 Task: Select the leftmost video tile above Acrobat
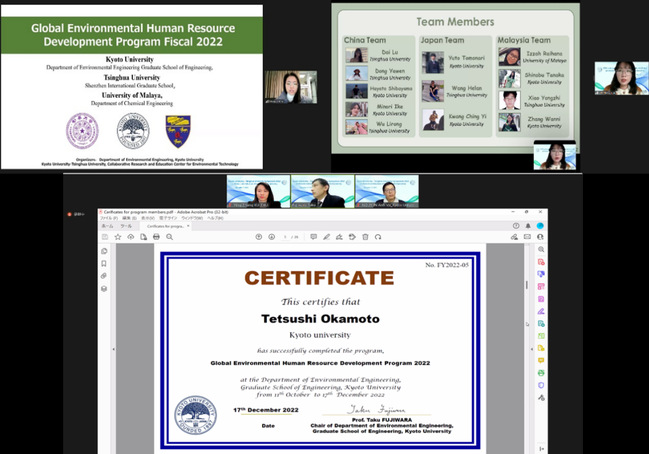point(258,191)
